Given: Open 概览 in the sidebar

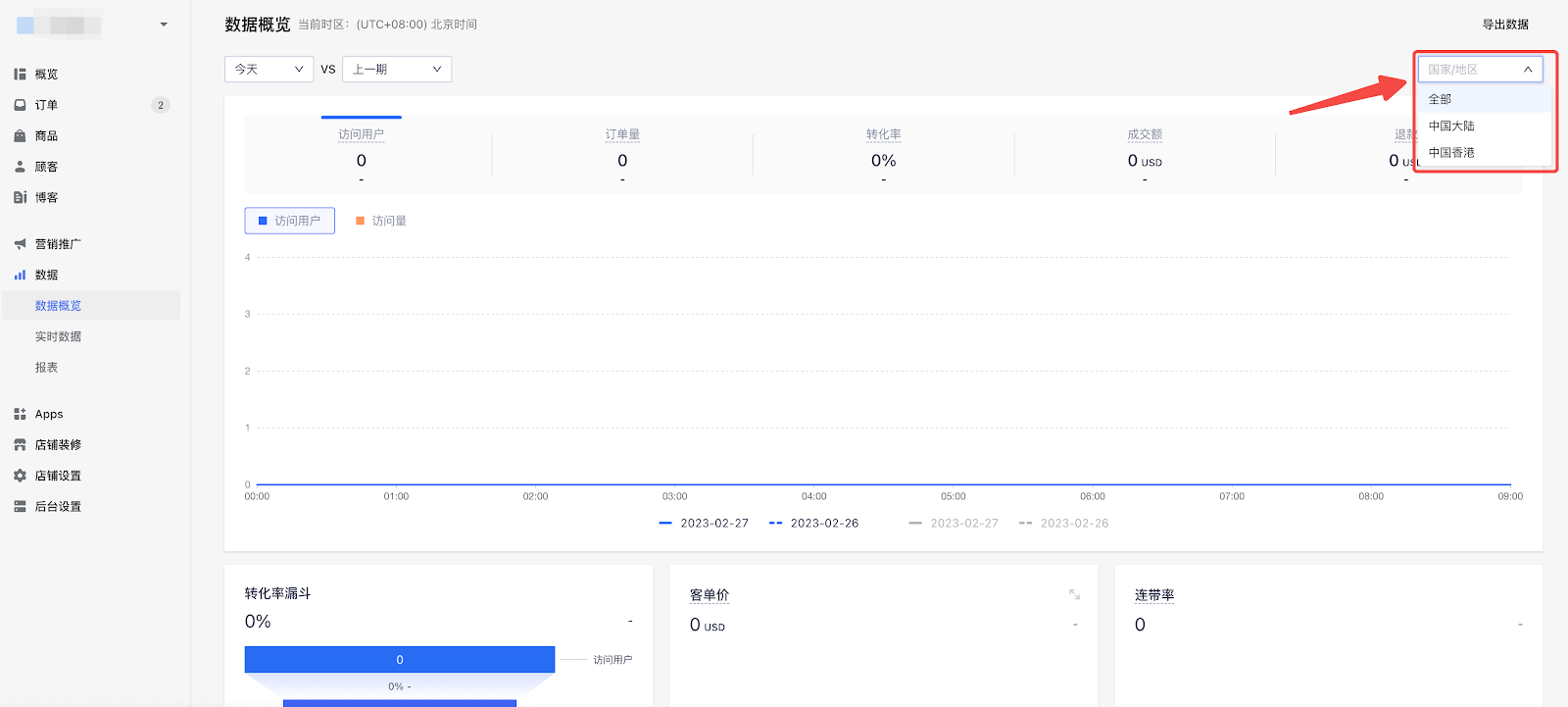Looking at the screenshot, I should pos(46,75).
